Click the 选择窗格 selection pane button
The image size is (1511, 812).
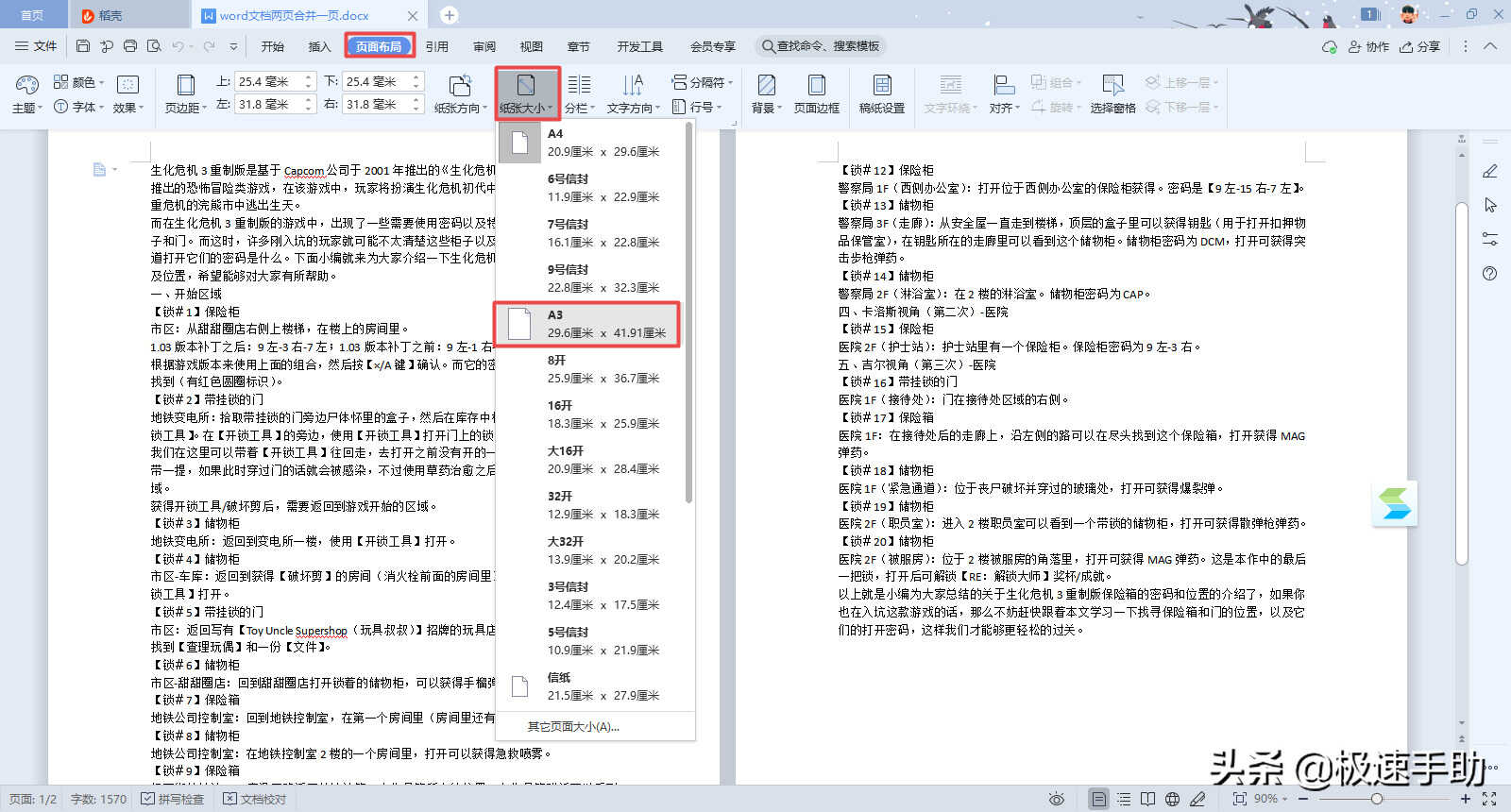click(x=1113, y=94)
